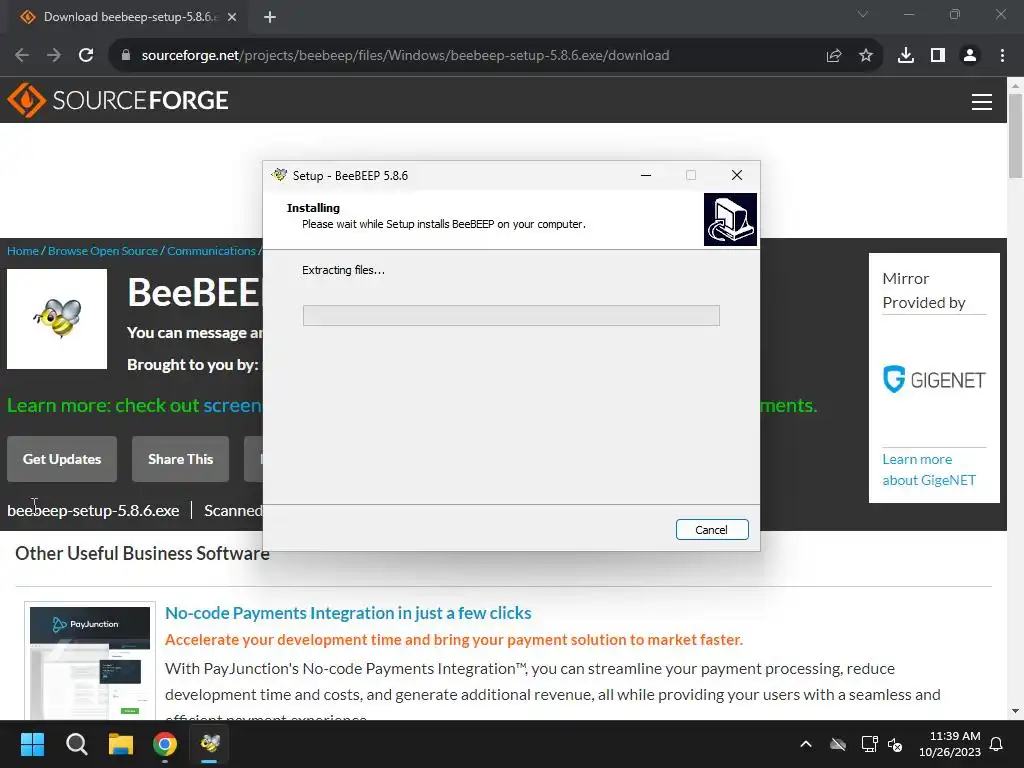The image size is (1024, 768).
Task: Open the SourceForge hamburger menu
Action: click(982, 102)
